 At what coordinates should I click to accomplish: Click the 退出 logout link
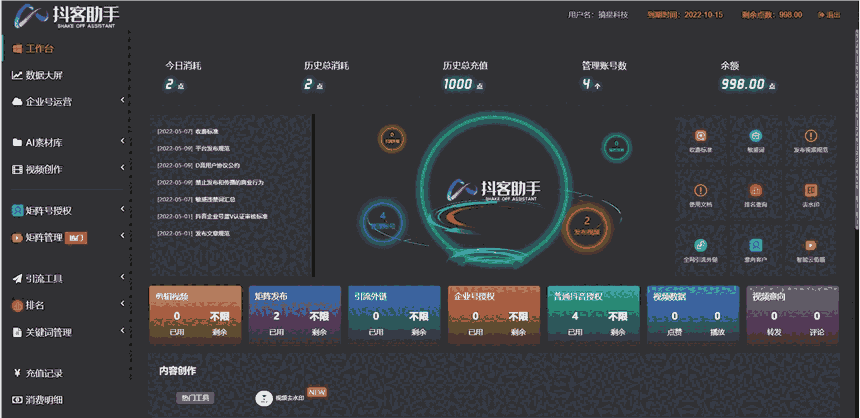pyautogui.click(x=830, y=15)
